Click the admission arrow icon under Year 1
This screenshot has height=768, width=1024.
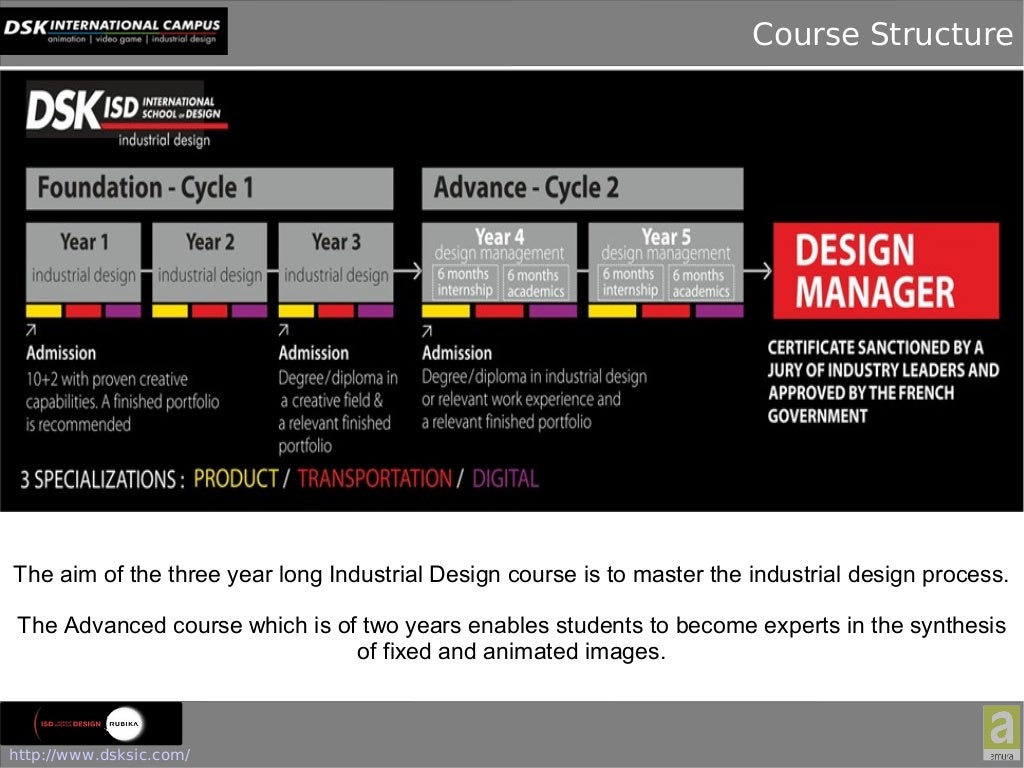[31, 330]
